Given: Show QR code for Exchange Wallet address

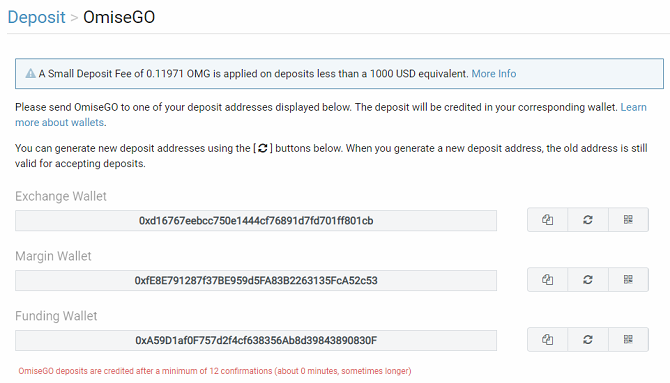Looking at the screenshot, I should 628,220.
